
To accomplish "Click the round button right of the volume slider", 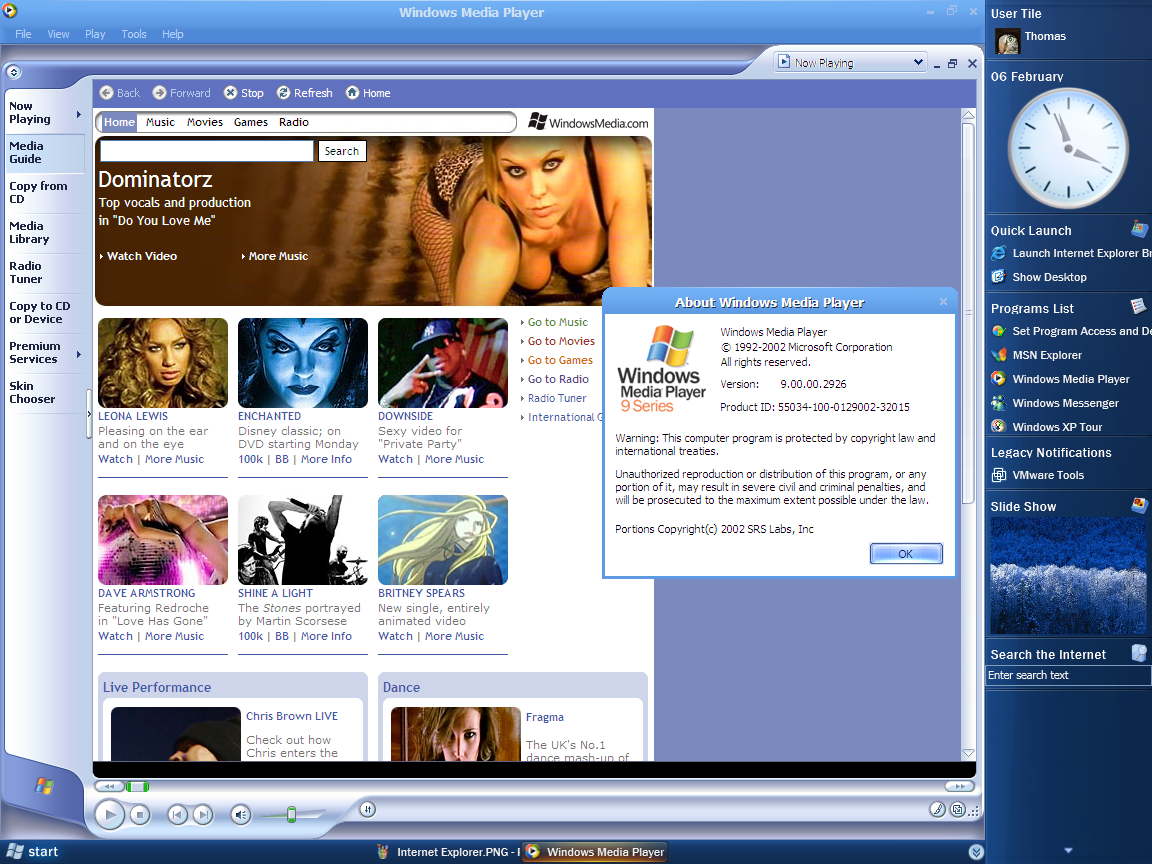I will (368, 810).
